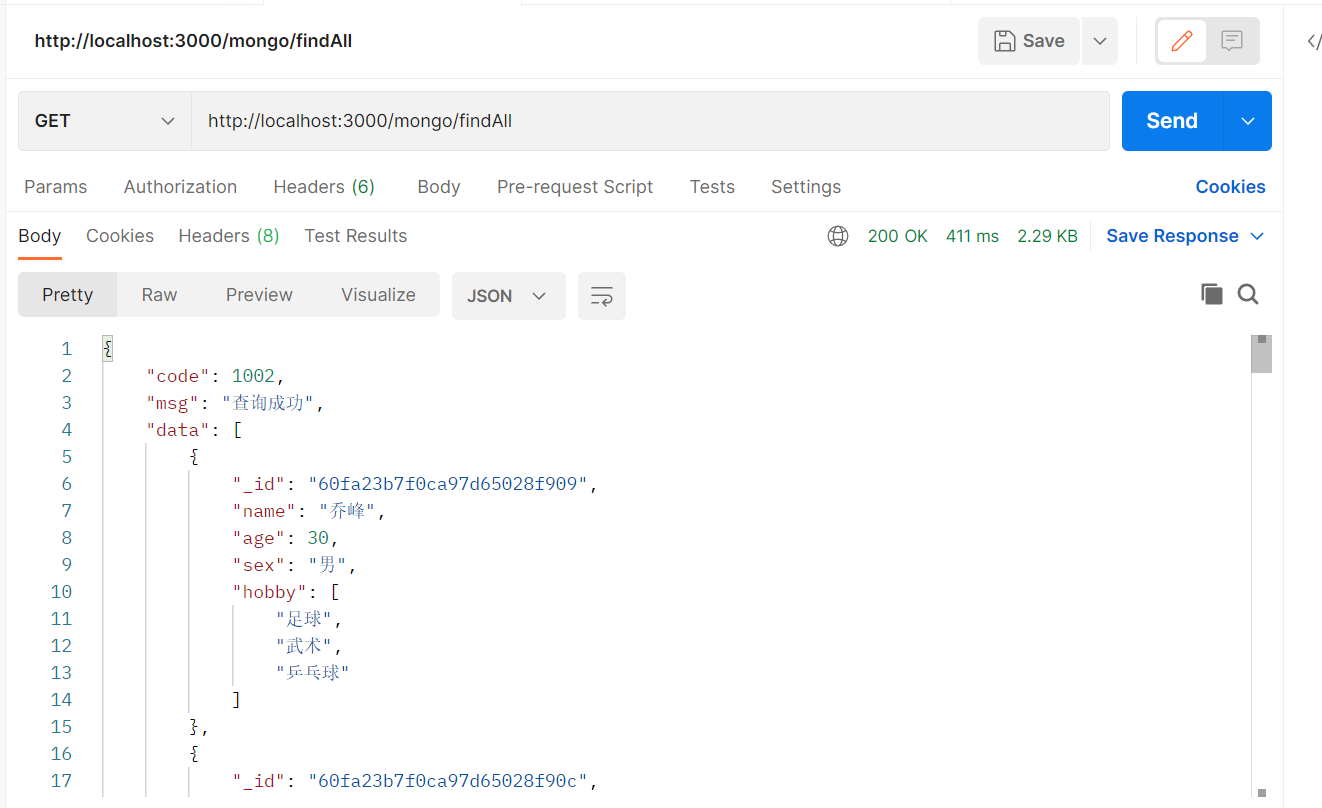
Task: Expand the JSON format dropdown
Action: pos(508,296)
